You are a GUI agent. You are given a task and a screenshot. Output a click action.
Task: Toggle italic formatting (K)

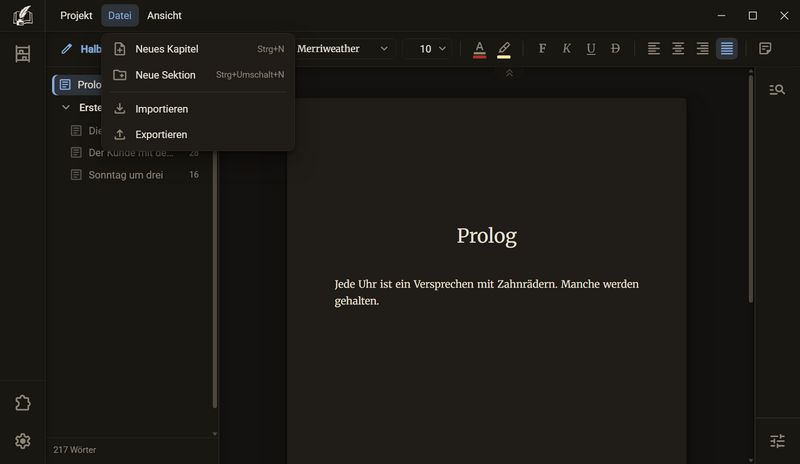[x=566, y=48]
